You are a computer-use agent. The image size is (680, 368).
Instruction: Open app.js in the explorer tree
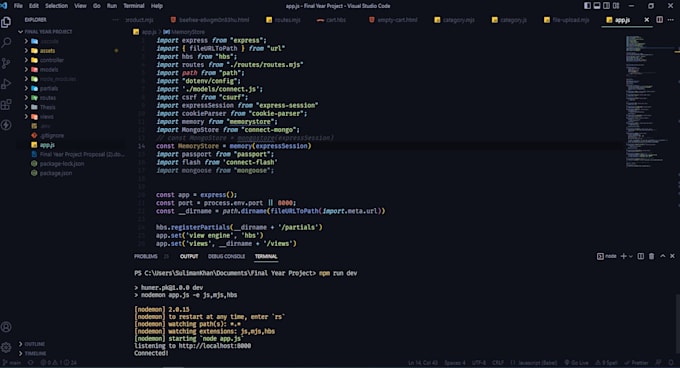point(47,145)
